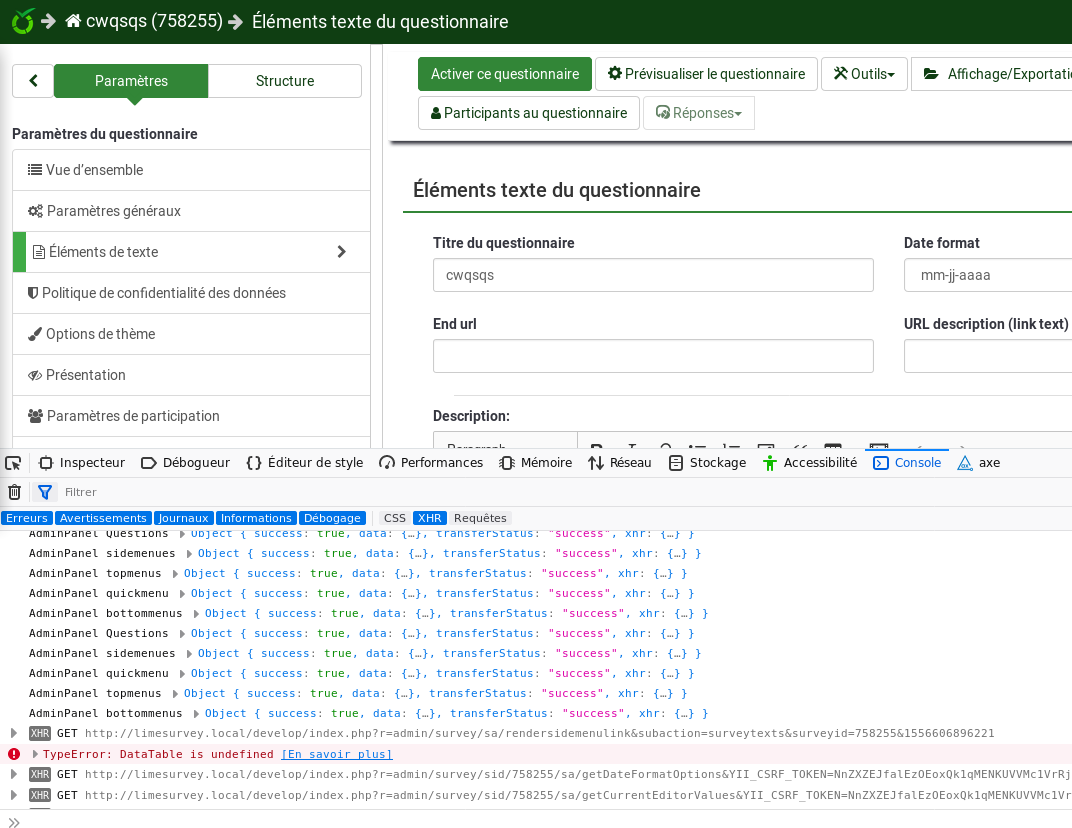Click the home icon in breadcrumb

point(73,21)
